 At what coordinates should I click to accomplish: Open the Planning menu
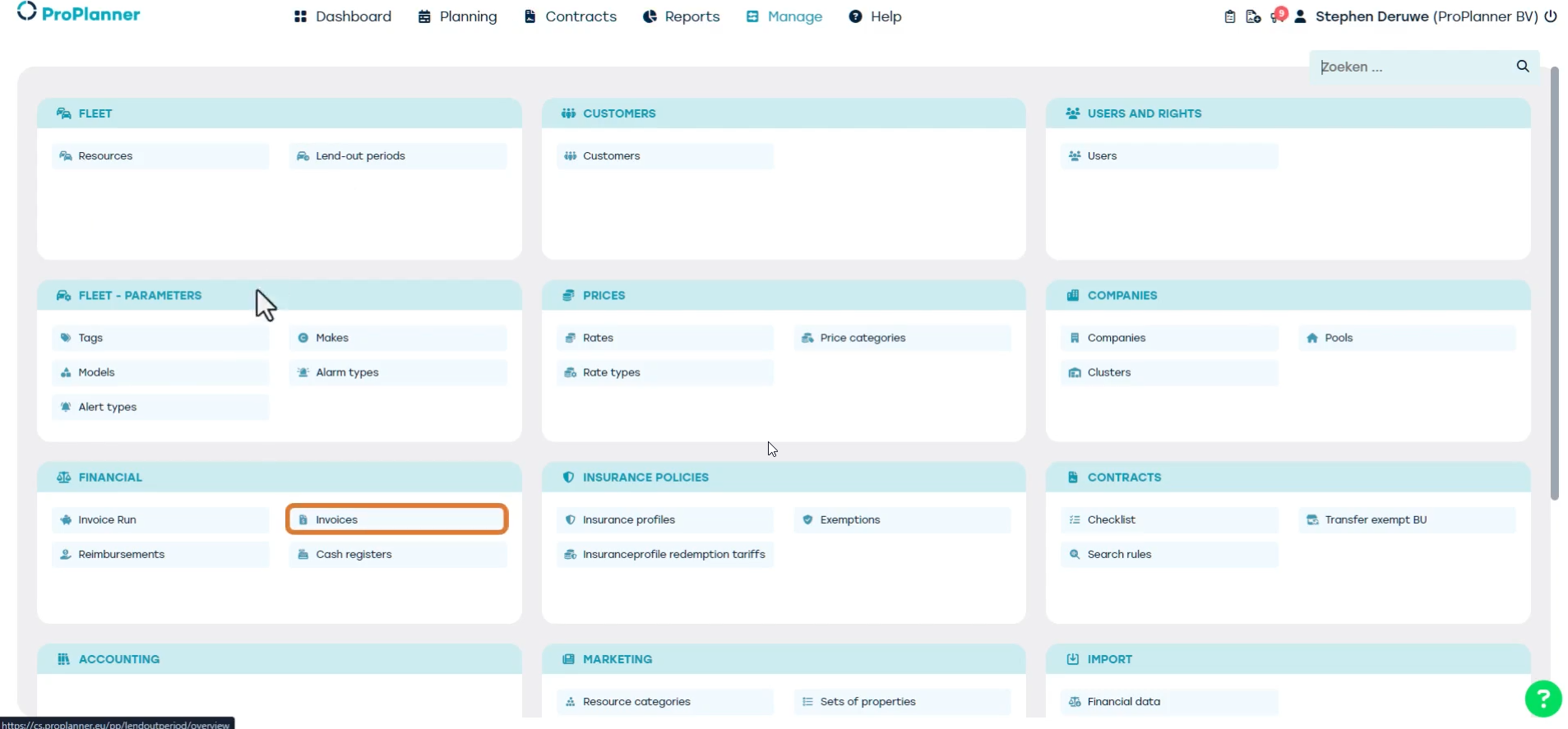click(457, 16)
